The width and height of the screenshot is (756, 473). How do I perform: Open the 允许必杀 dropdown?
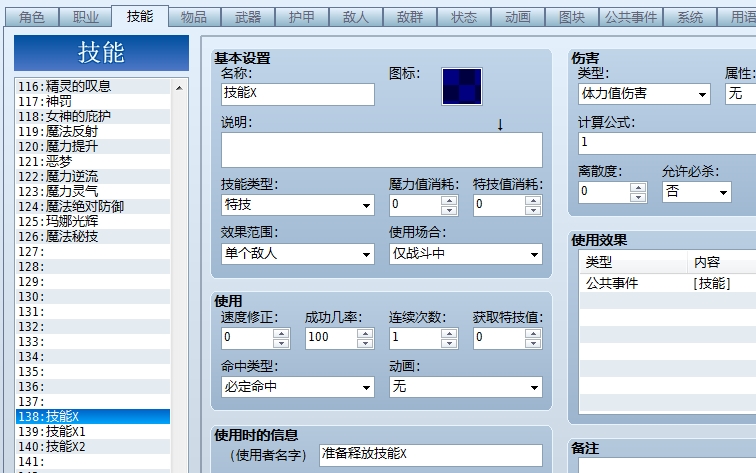tap(697, 192)
